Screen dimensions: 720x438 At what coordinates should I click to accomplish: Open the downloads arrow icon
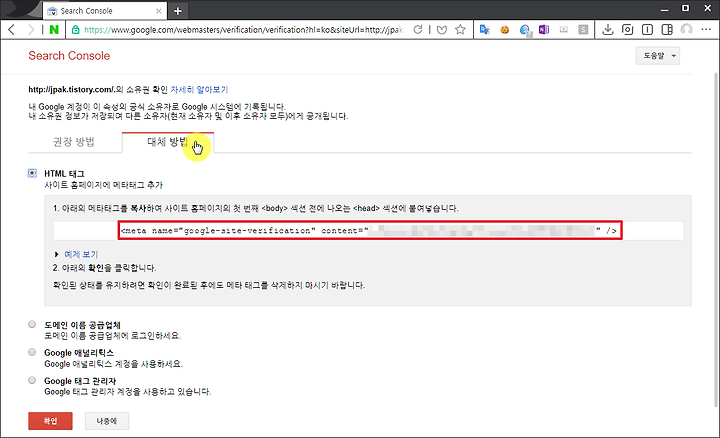(608, 30)
